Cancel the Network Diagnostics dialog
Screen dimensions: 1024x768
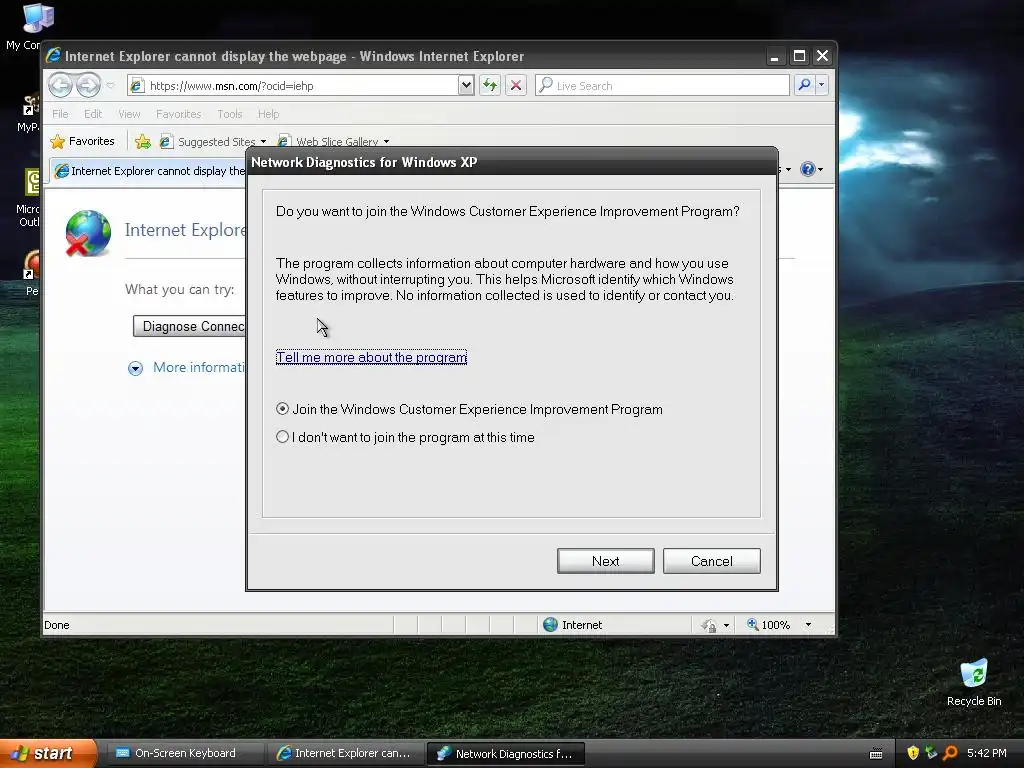pos(711,561)
